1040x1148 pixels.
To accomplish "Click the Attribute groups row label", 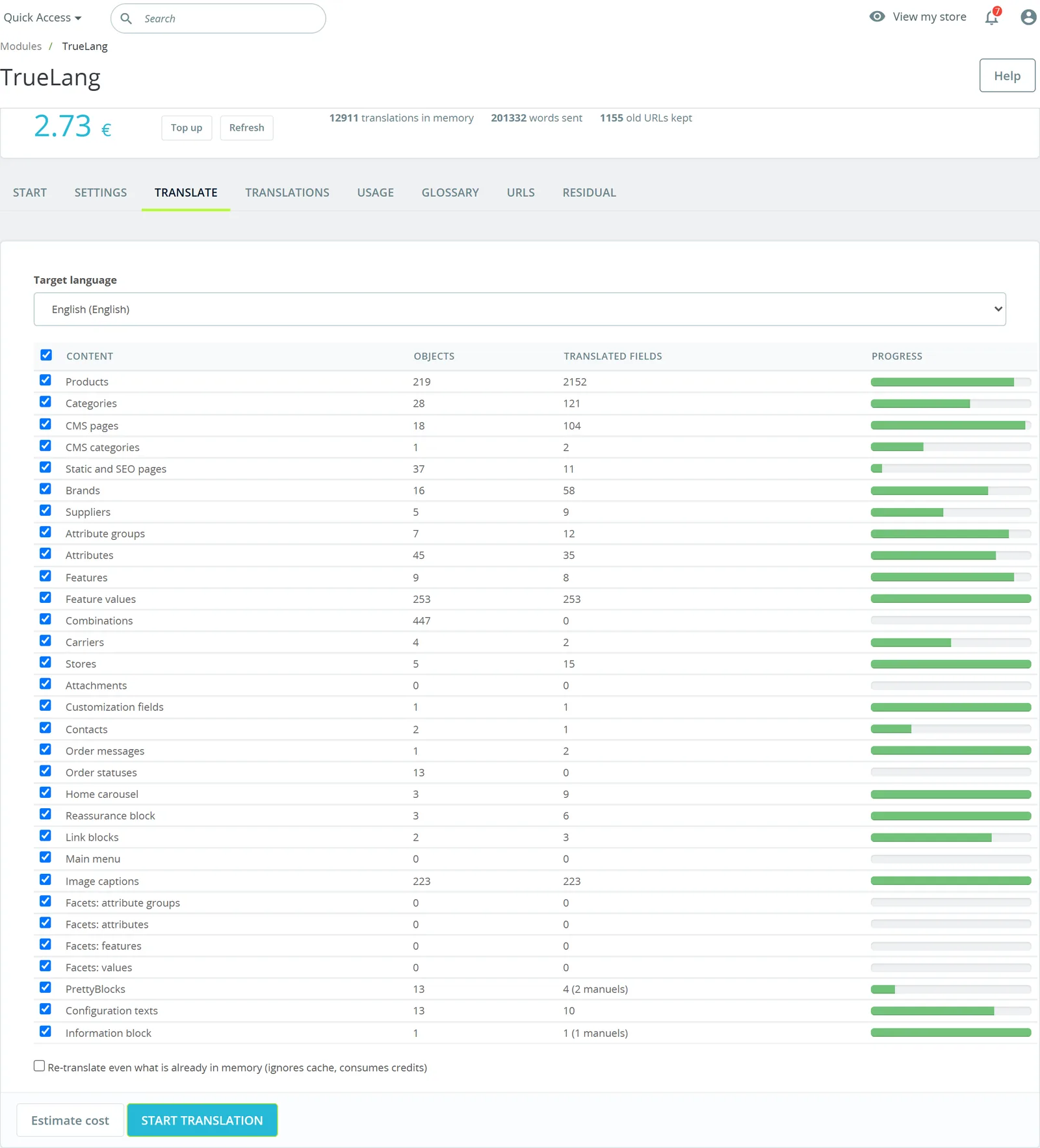I will pyautogui.click(x=105, y=533).
